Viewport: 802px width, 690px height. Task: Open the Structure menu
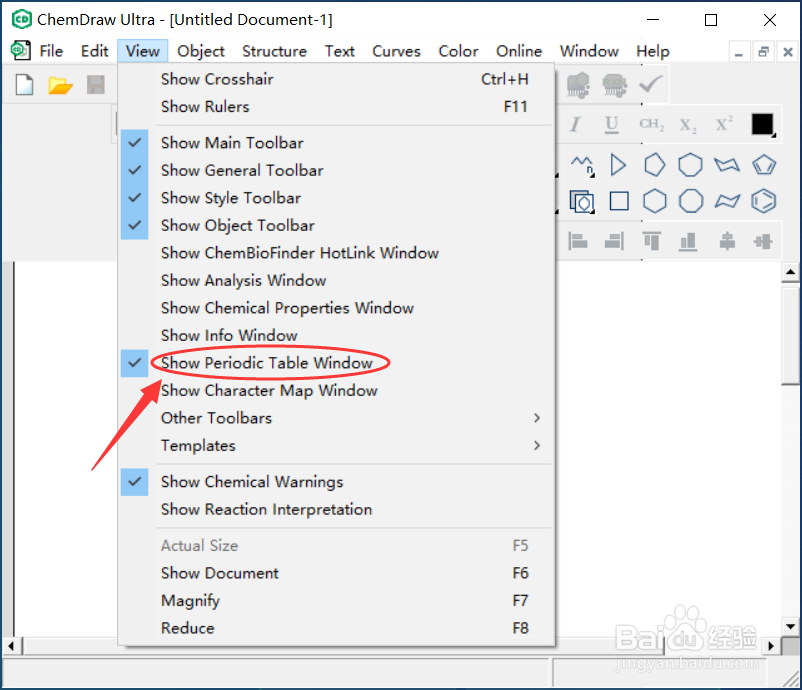[274, 51]
